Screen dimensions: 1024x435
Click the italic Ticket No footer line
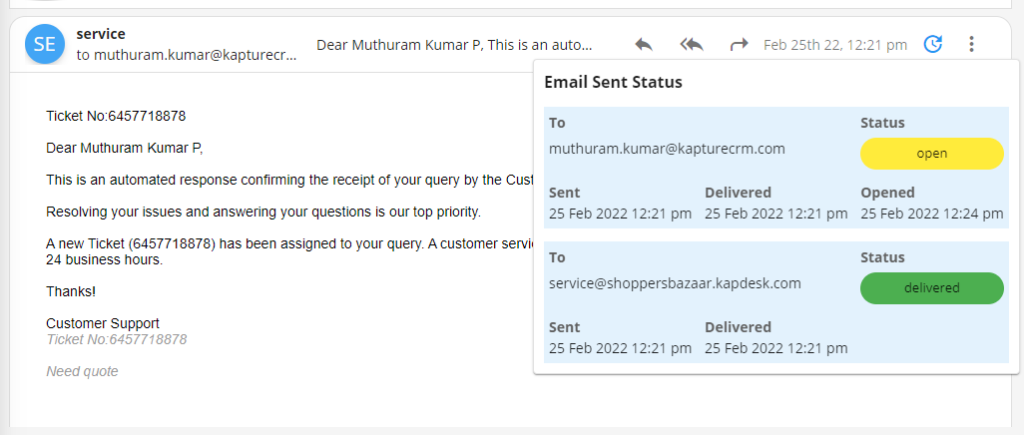116,340
